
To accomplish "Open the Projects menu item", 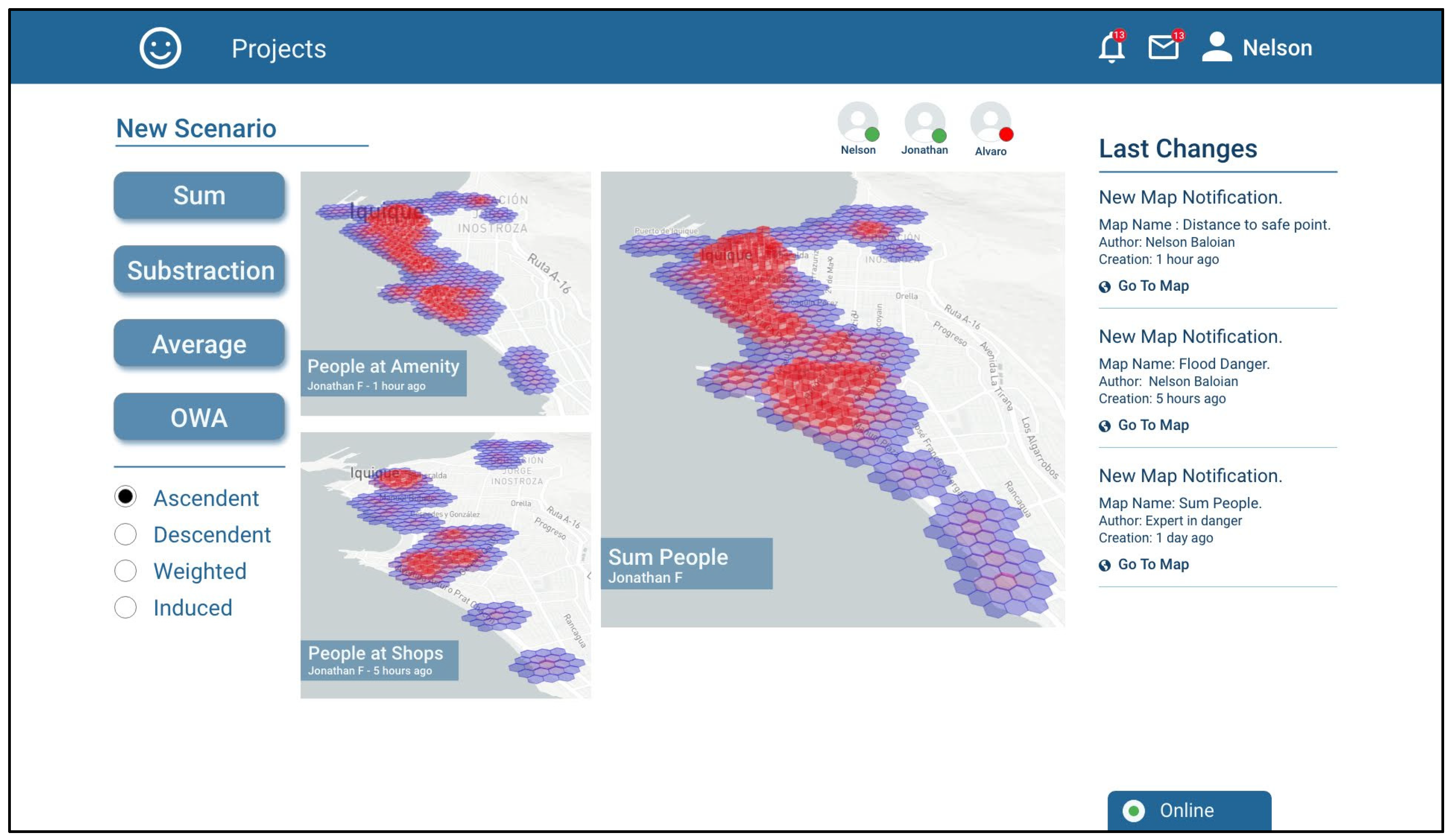I will [279, 49].
